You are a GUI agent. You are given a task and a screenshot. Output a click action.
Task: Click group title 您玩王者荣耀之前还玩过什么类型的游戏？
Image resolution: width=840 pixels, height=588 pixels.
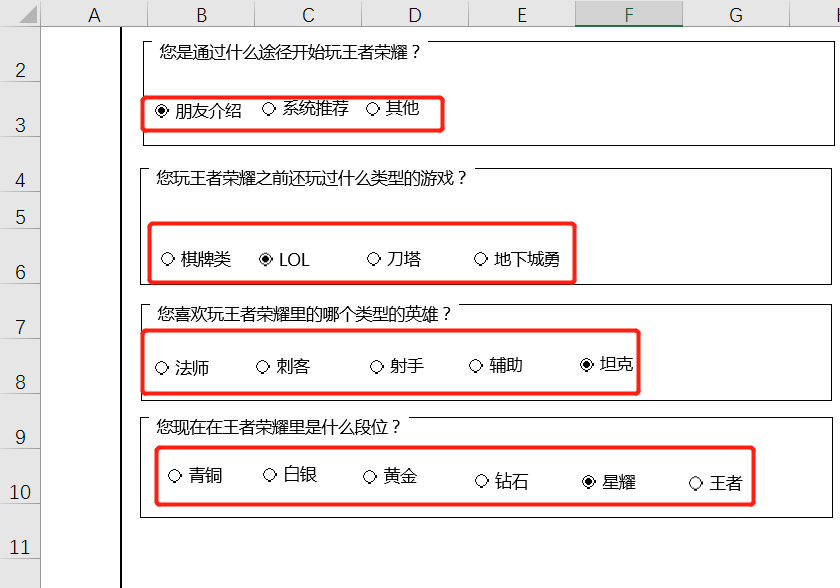[x=311, y=178]
